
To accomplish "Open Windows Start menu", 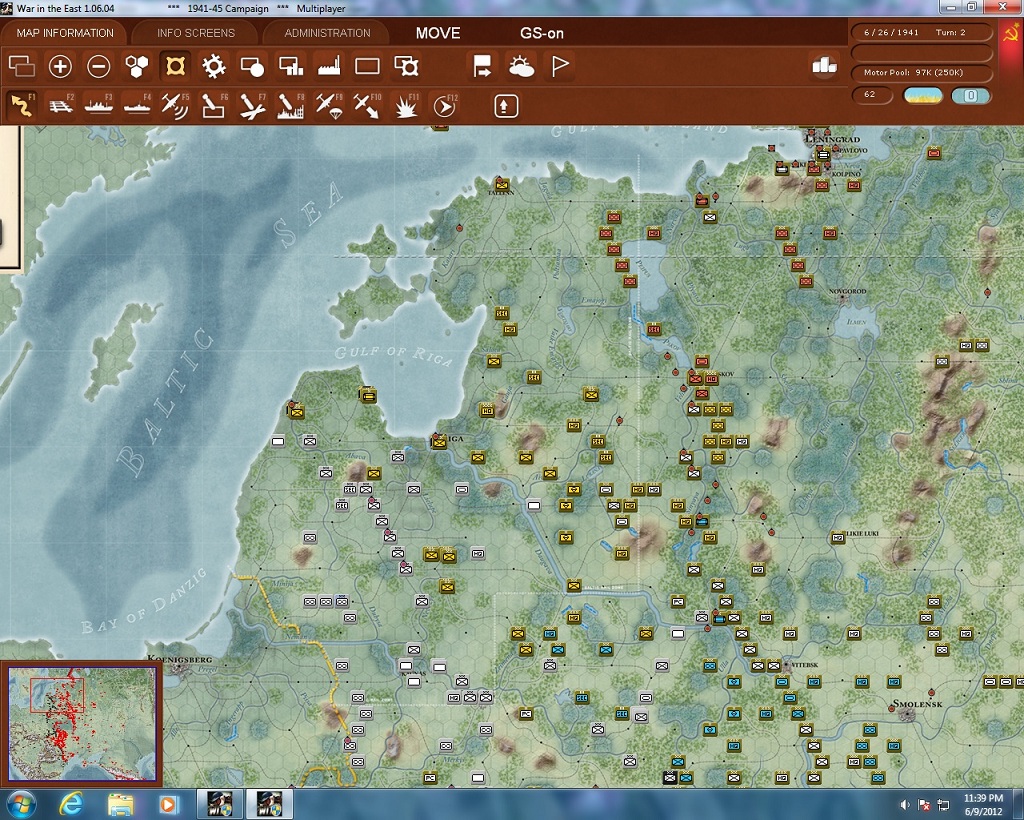I will pos(22,804).
